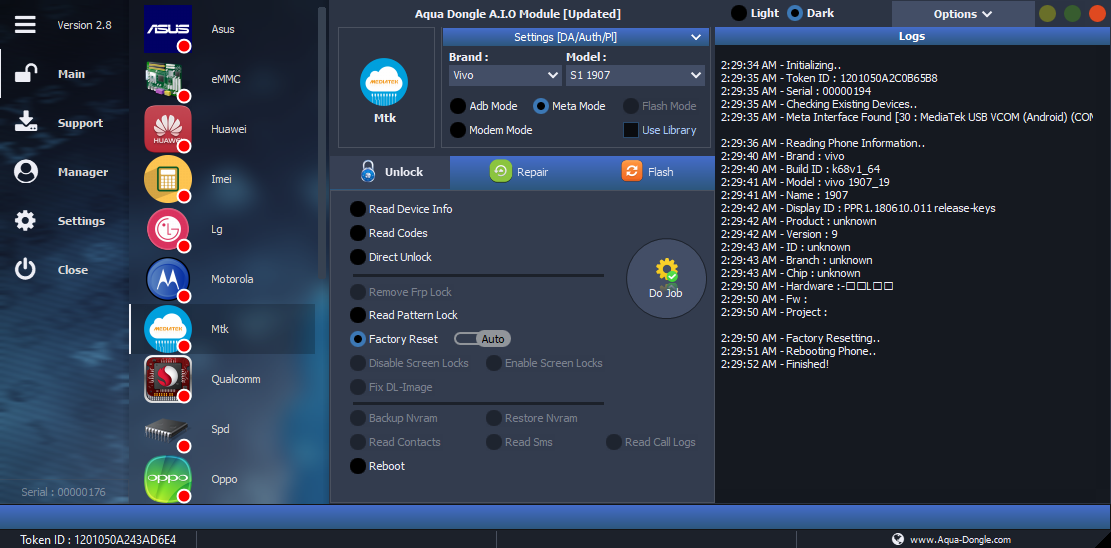Click the Close power icon
This screenshot has width=1111, height=548.
tap(26, 269)
